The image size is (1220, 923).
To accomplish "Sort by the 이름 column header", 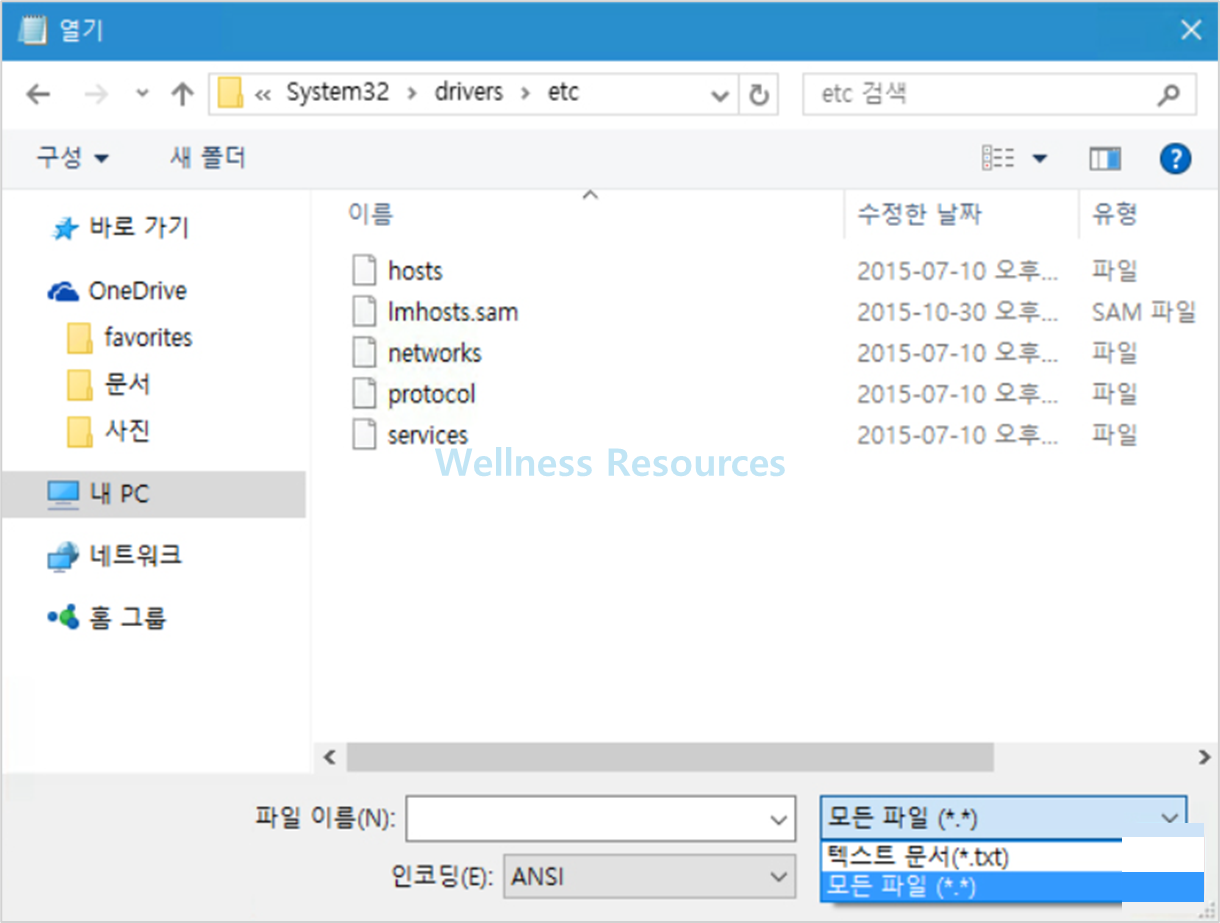I will click(370, 213).
